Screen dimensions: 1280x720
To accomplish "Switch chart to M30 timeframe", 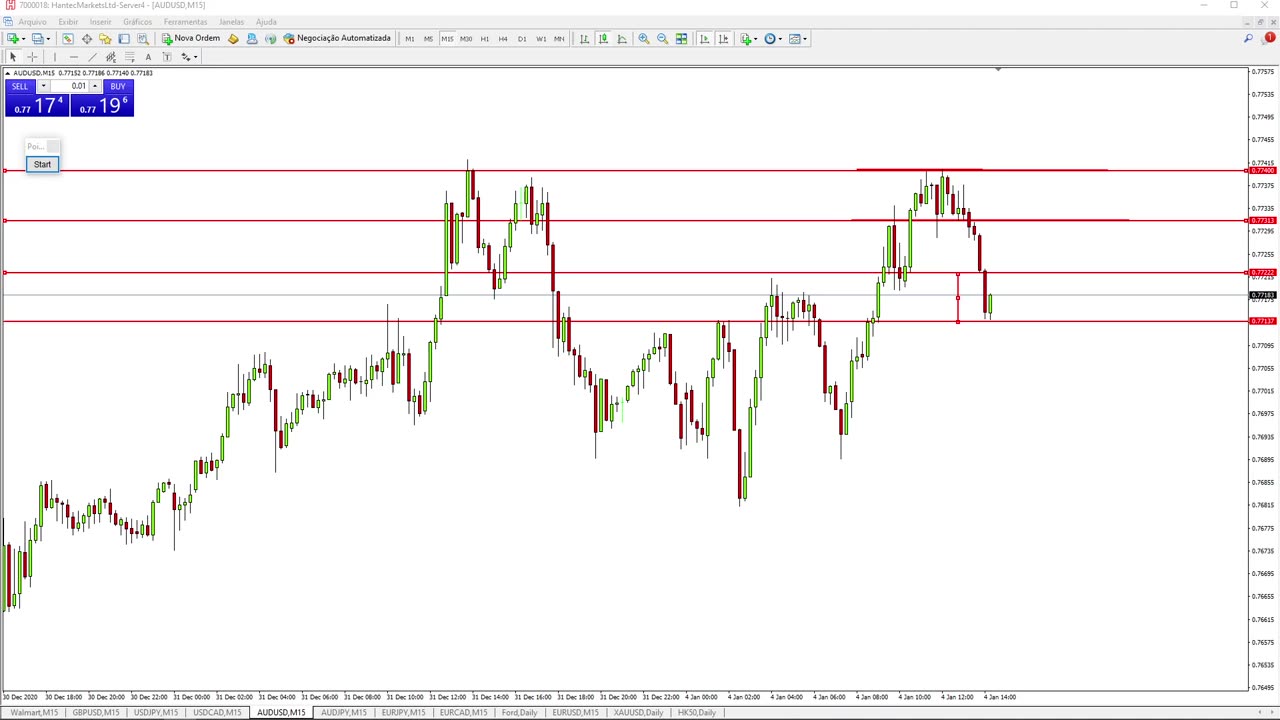I will (466, 39).
